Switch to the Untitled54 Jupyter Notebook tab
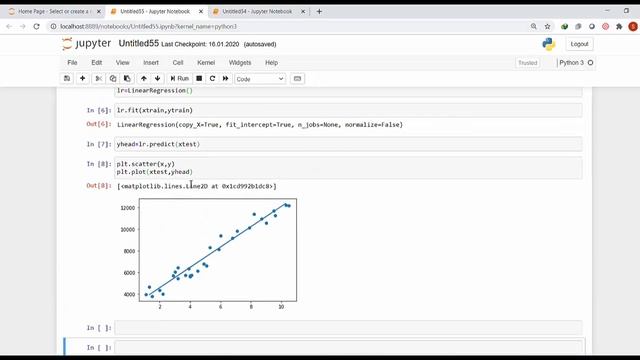This screenshot has width=640, height=360. (x=257, y=11)
